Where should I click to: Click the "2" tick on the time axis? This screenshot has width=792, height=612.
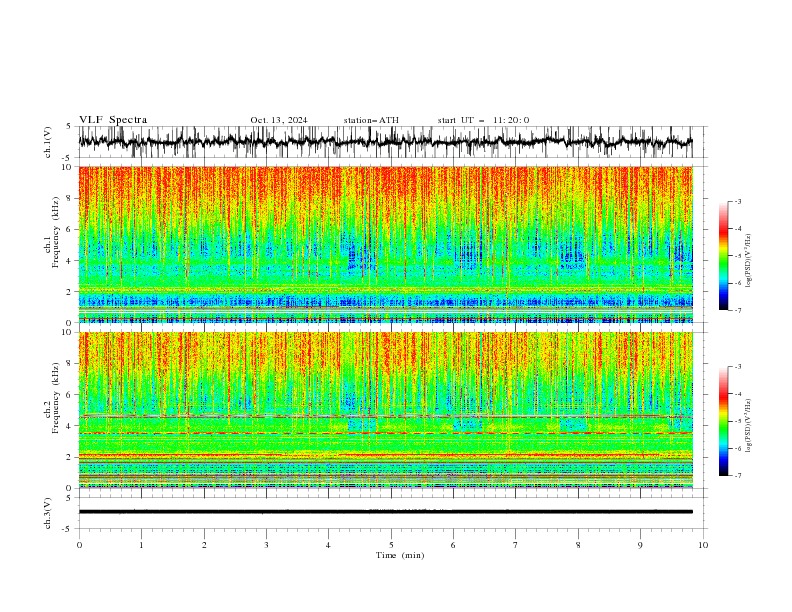204,545
